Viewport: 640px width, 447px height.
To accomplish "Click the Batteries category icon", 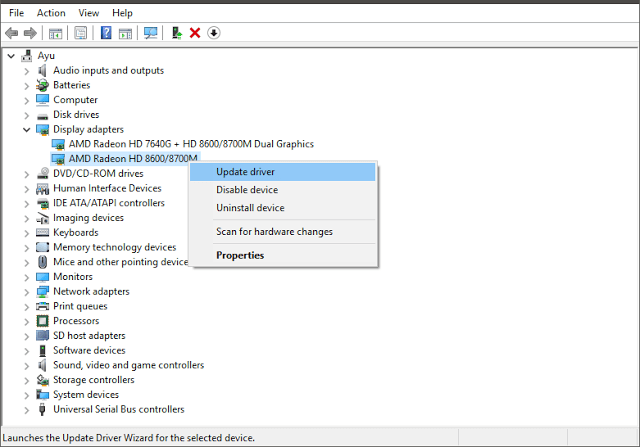I will [x=42, y=85].
